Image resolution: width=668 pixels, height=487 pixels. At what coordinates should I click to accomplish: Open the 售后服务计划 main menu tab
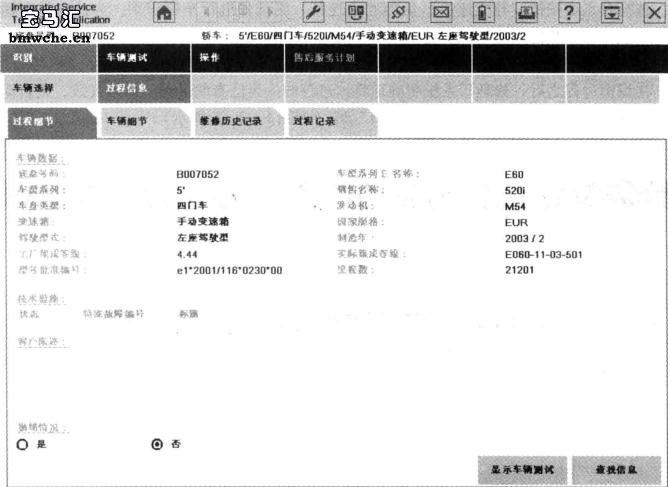coord(331,58)
